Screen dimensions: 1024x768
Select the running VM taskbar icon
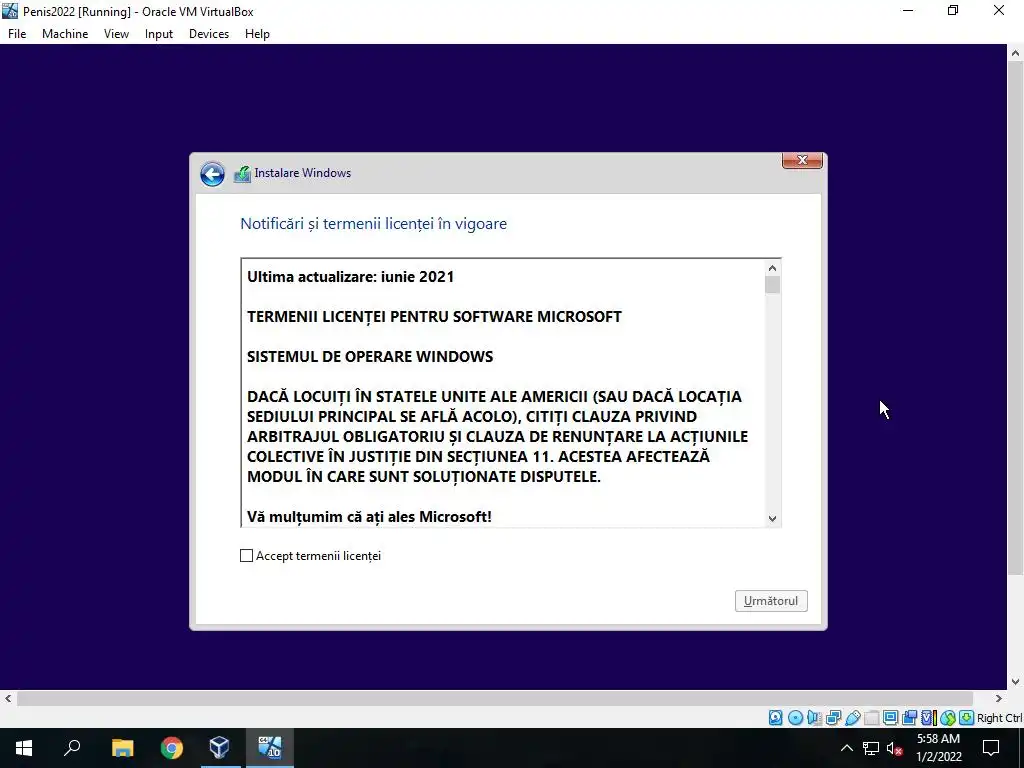269,748
